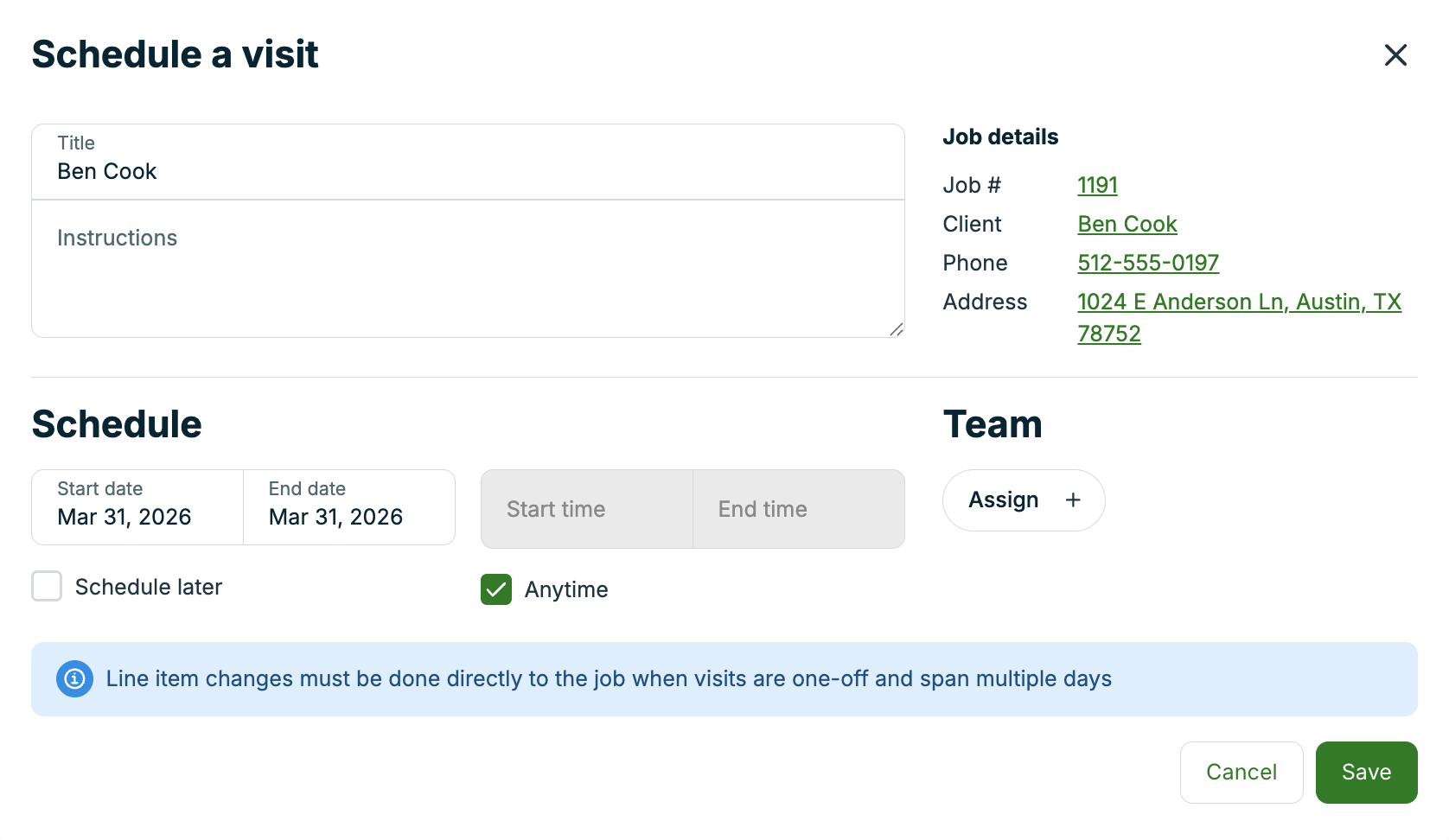The image size is (1449, 840).
Task: Click the line item changes notice text
Action: pos(609,679)
